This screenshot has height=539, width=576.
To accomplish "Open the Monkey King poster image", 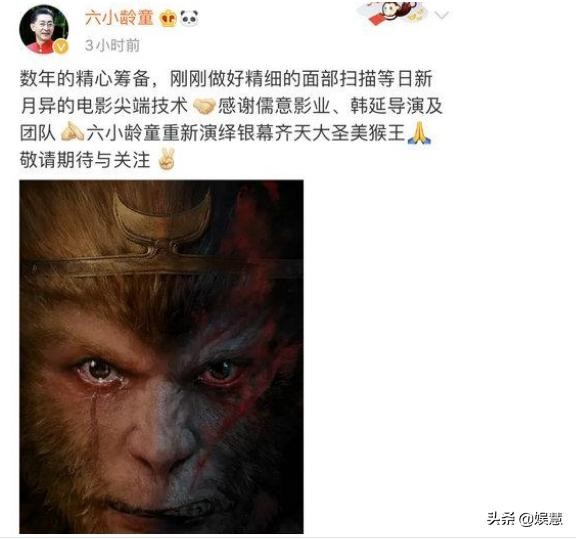I will click(x=162, y=356).
